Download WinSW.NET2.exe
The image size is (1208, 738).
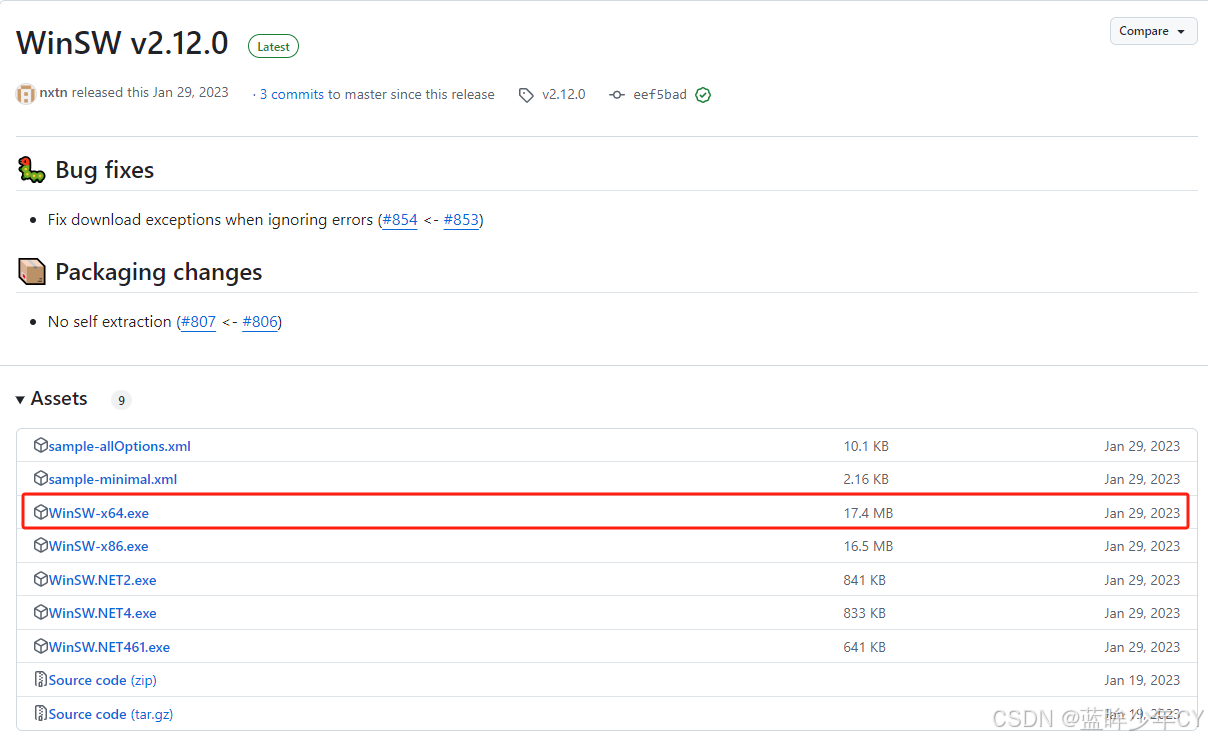click(x=102, y=580)
